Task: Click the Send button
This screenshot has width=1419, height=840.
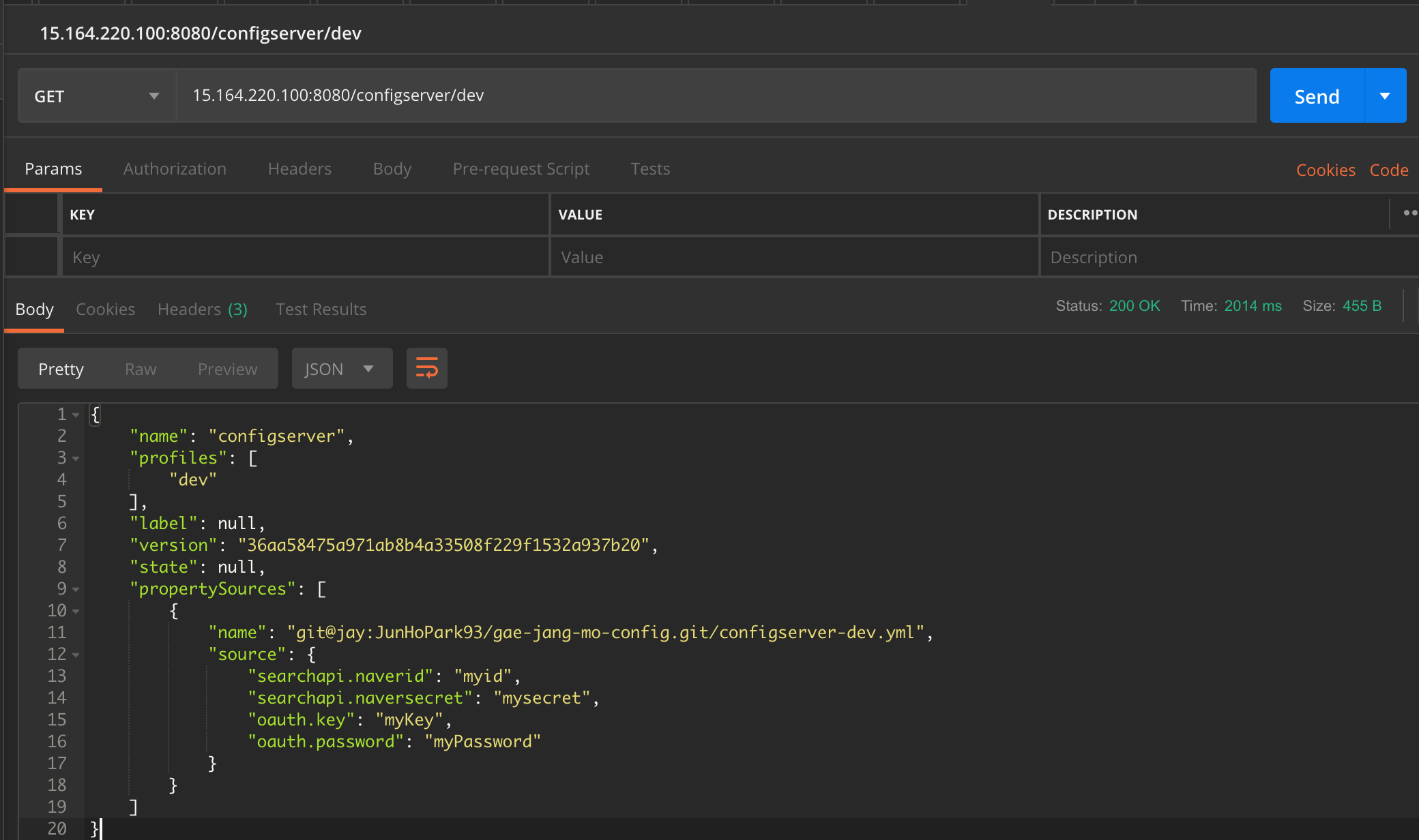Action: coord(1317,96)
